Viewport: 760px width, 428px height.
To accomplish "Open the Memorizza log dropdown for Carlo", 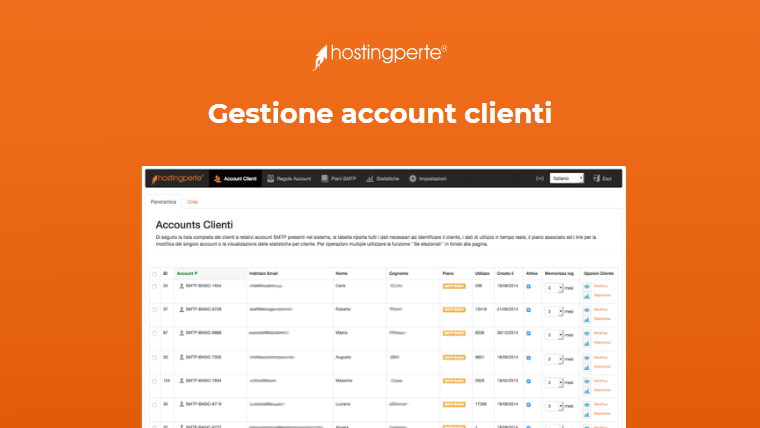I will (x=554, y=287).
